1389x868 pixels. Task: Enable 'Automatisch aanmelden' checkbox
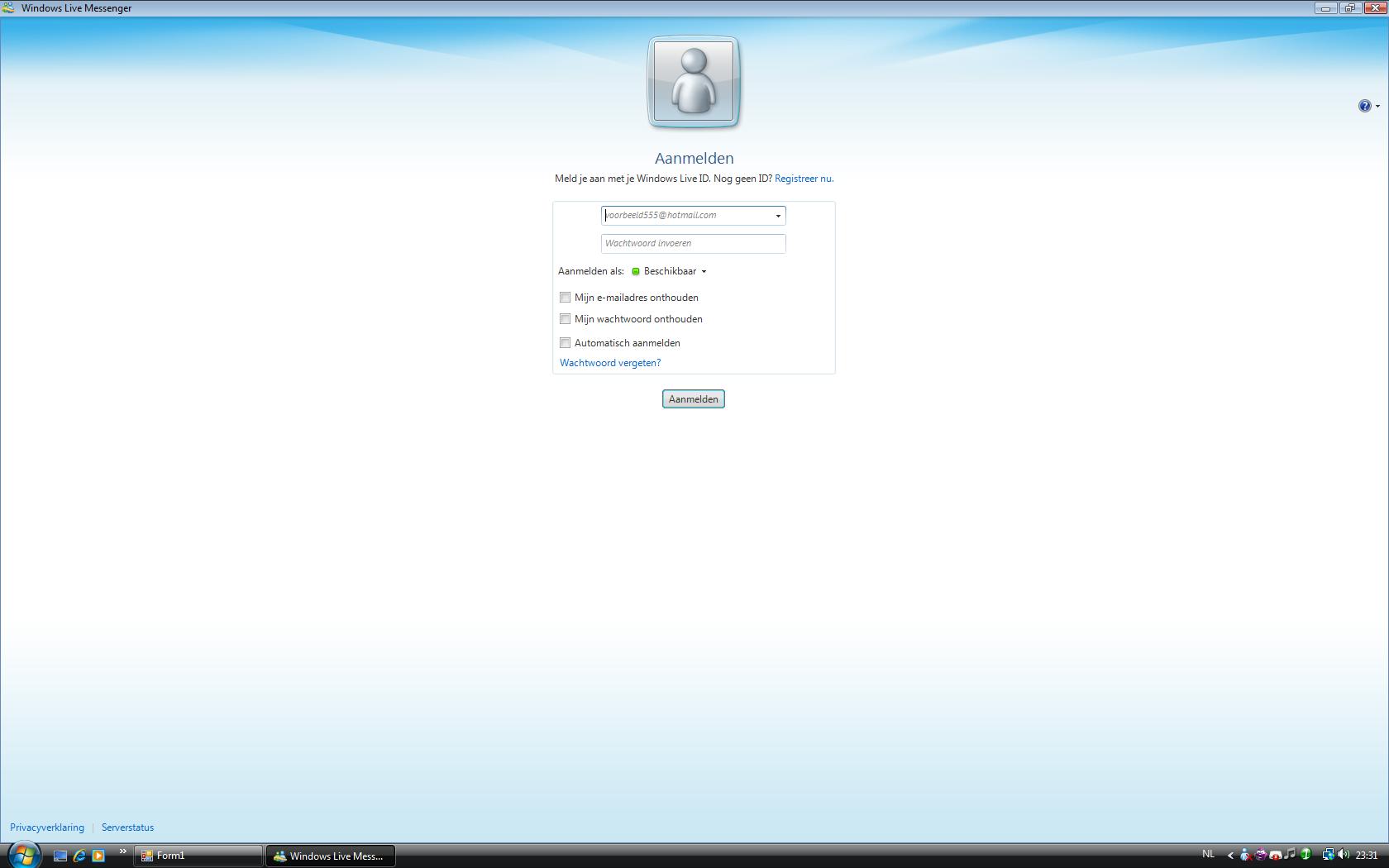click(566, 343)
